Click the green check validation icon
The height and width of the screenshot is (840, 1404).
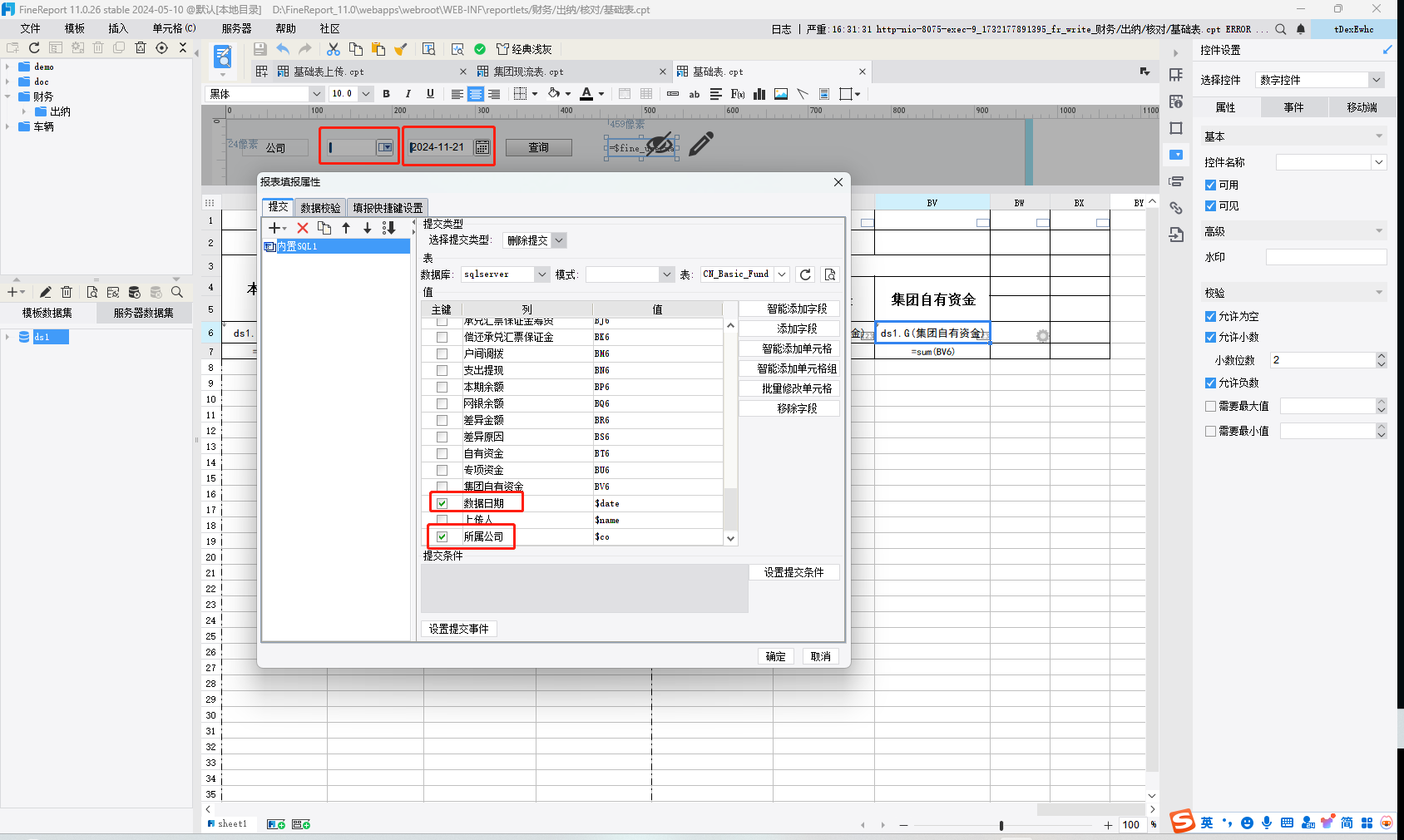(480, 49)
